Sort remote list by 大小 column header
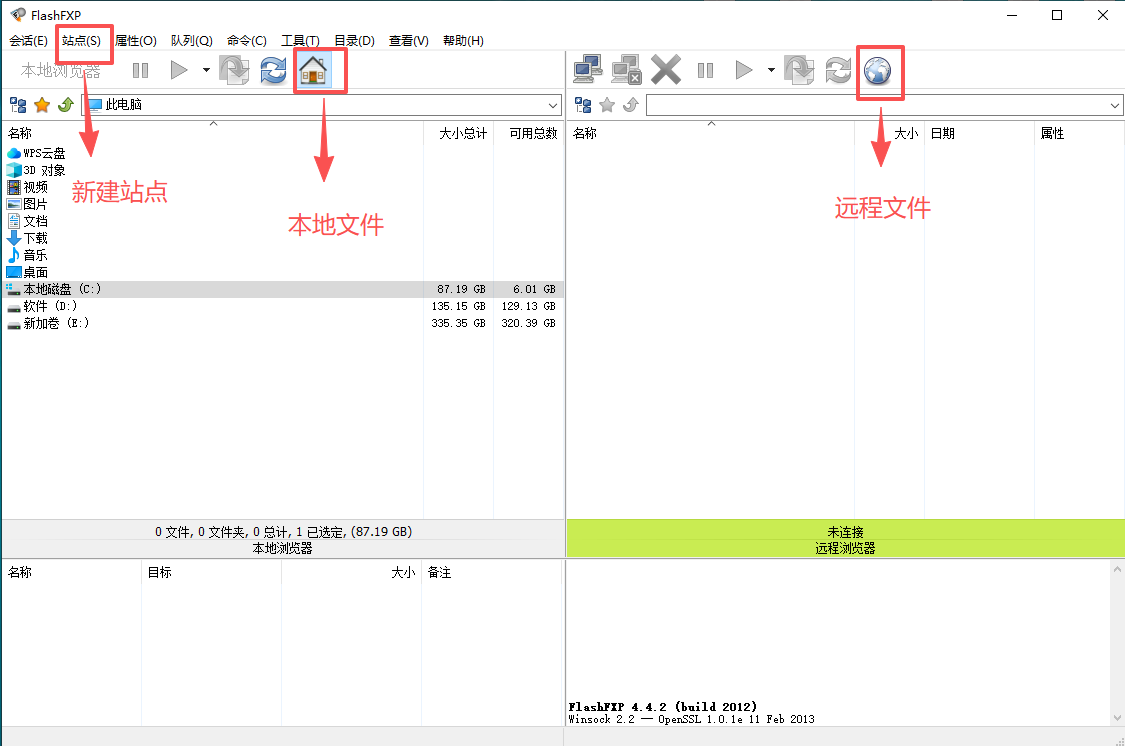The image size is (1125, 746). 890,133
